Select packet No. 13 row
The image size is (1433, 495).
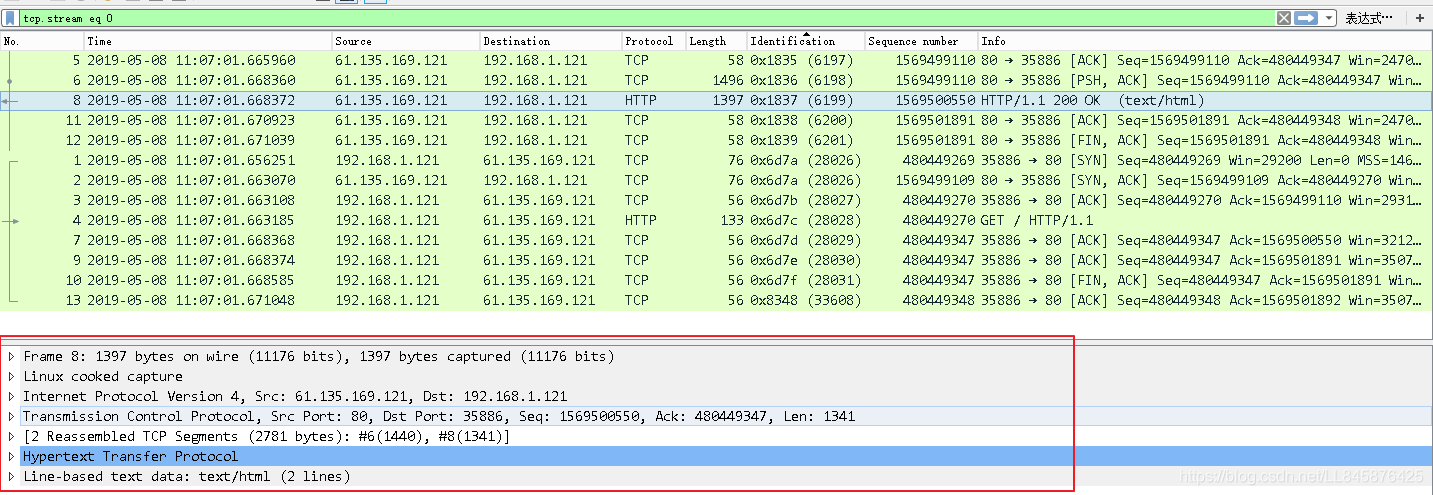[716, 301]
